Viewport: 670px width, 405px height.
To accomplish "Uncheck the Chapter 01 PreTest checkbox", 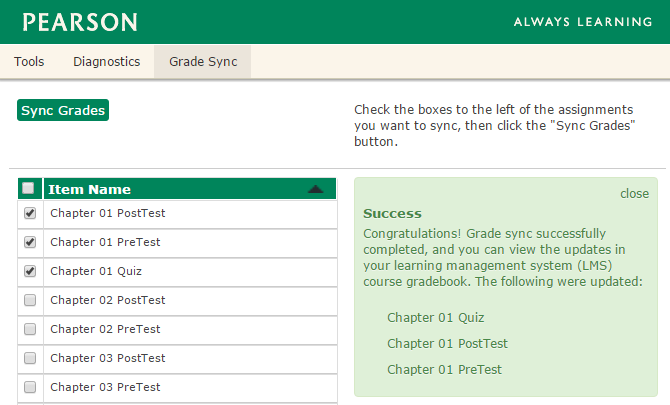I will pyautogui.click(x=30, y=242).
